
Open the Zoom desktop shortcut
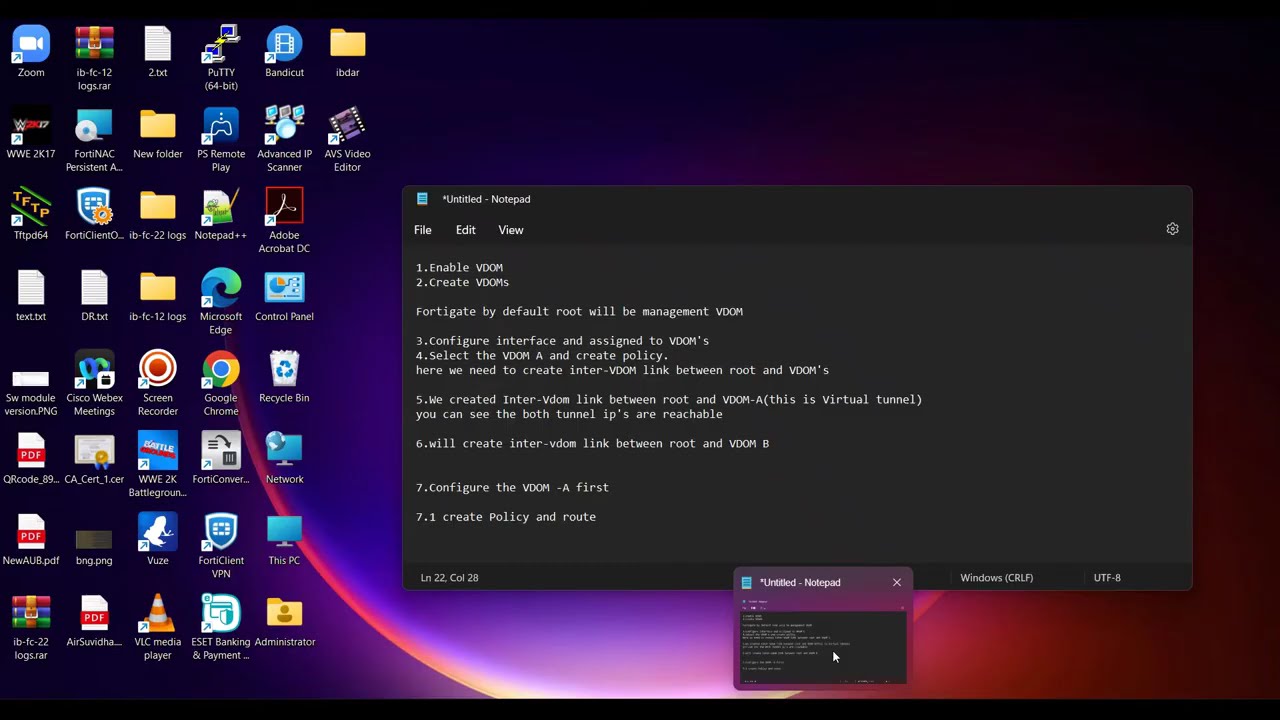tap(31, 53)
